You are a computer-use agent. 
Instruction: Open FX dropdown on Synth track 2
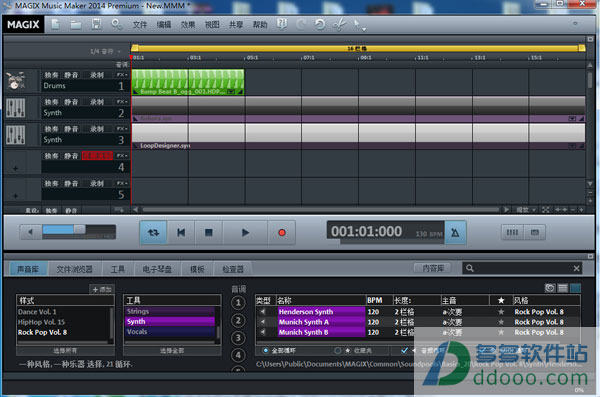[122, 102]
